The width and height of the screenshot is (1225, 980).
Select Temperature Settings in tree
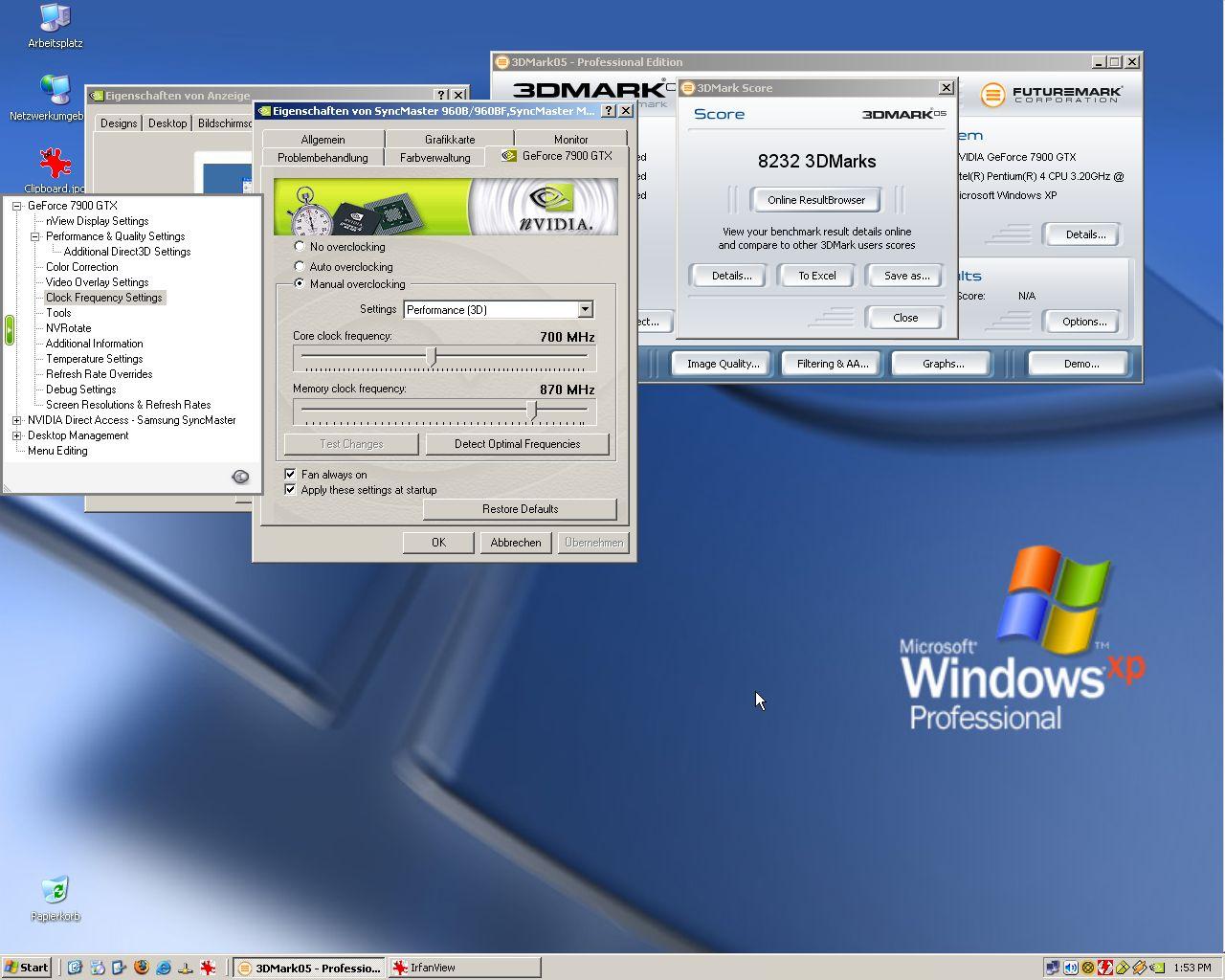[94, 359]
